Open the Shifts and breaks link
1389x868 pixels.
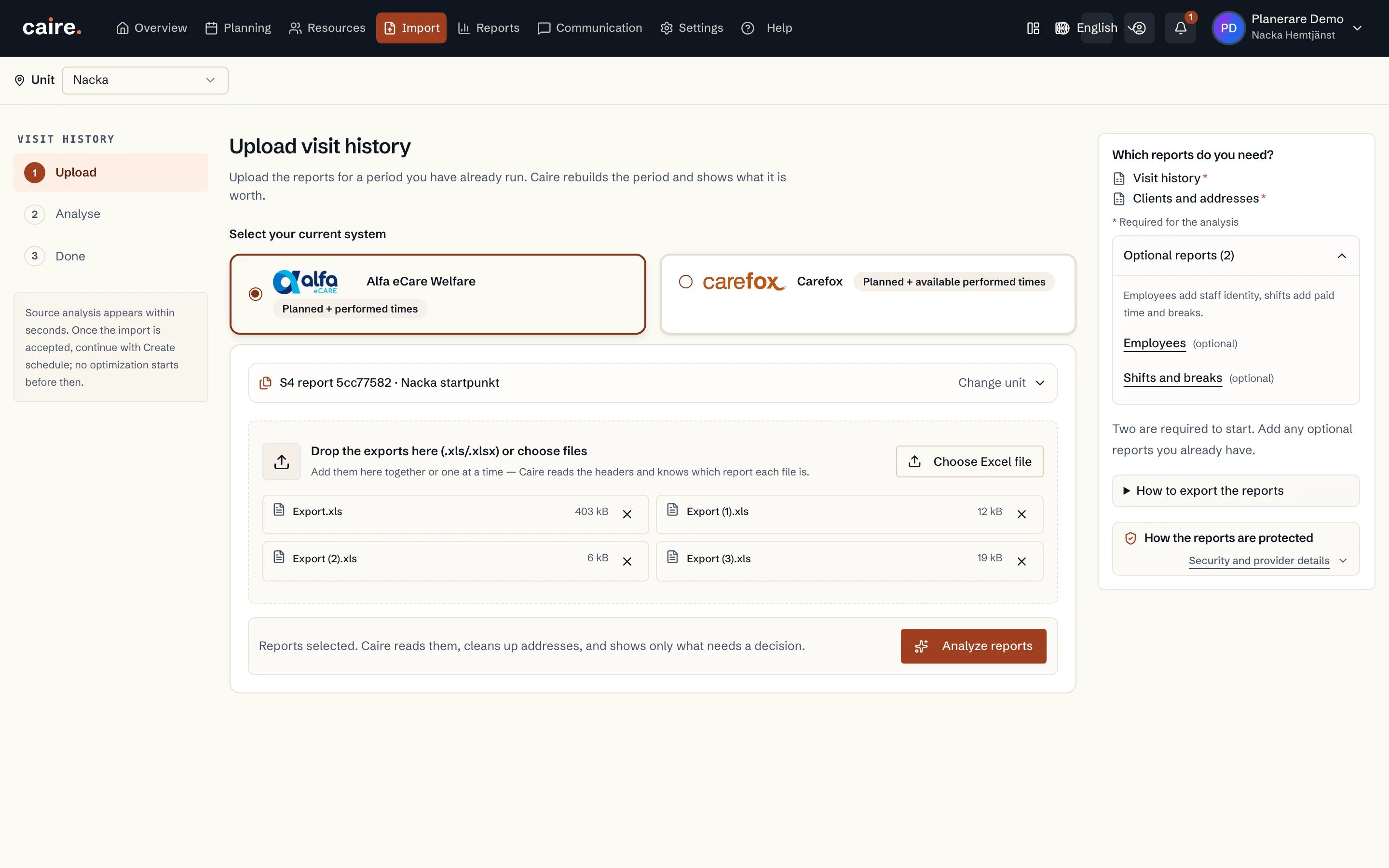click(x=1172, y=379)
